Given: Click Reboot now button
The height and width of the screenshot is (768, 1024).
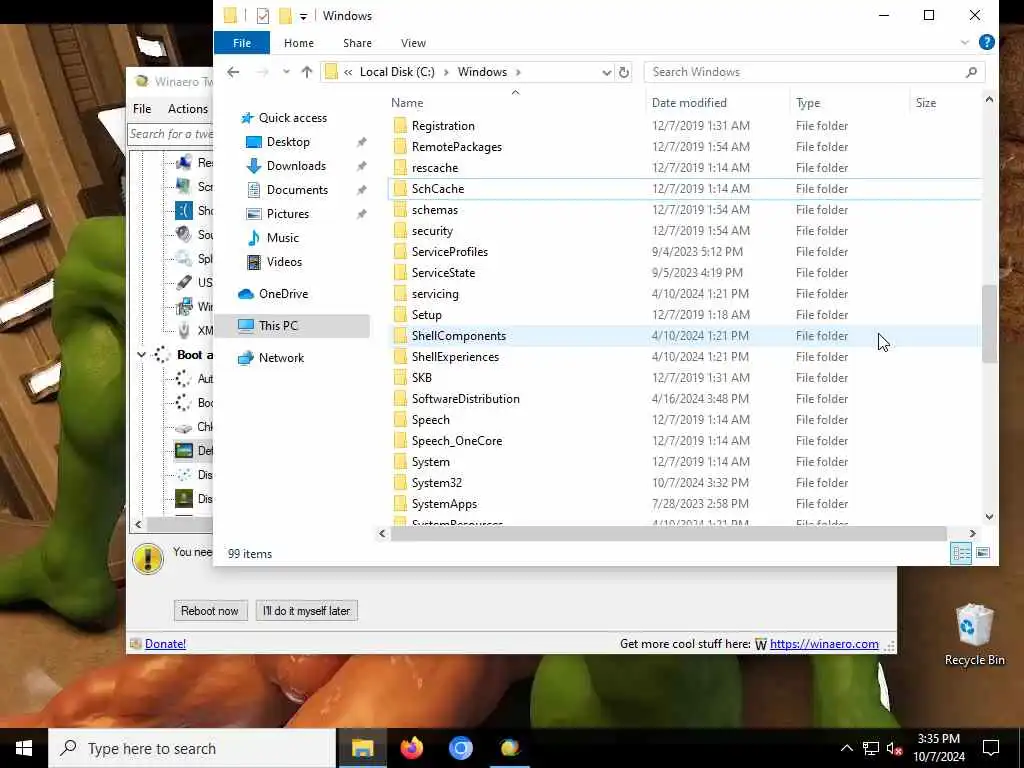Looking at the screenshot, I should (210, 611).
